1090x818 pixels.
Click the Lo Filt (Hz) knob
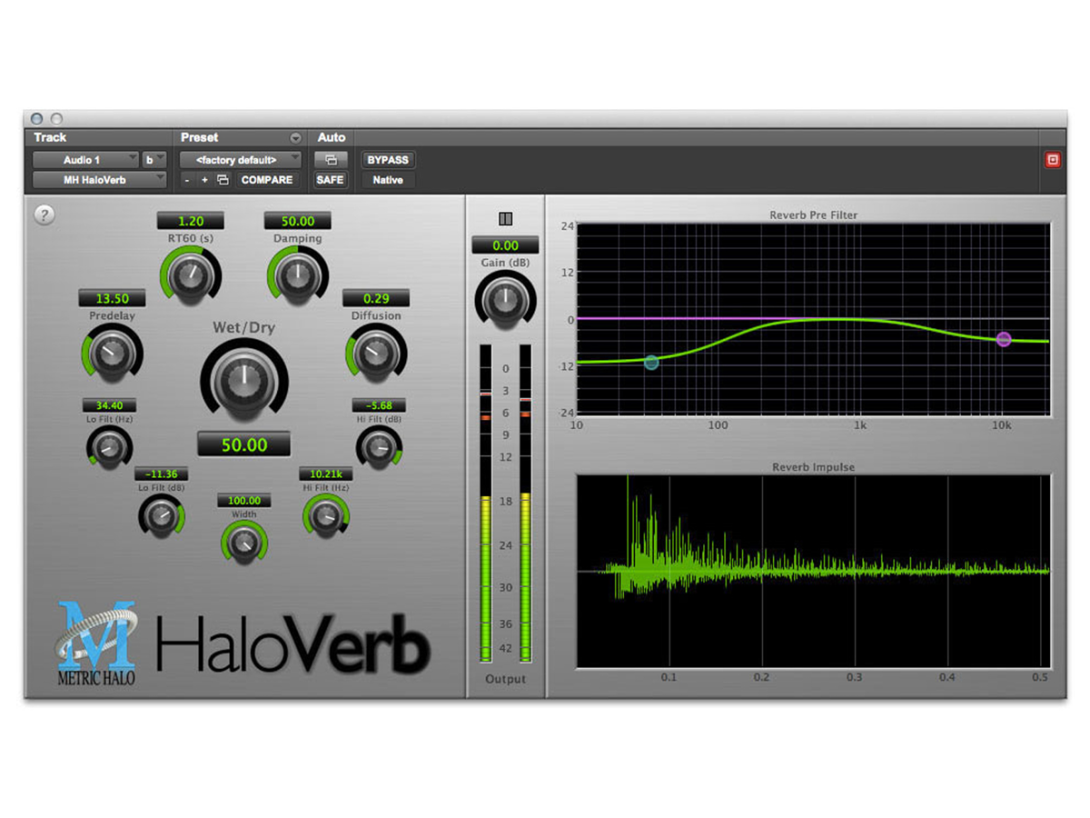(109, 447)
